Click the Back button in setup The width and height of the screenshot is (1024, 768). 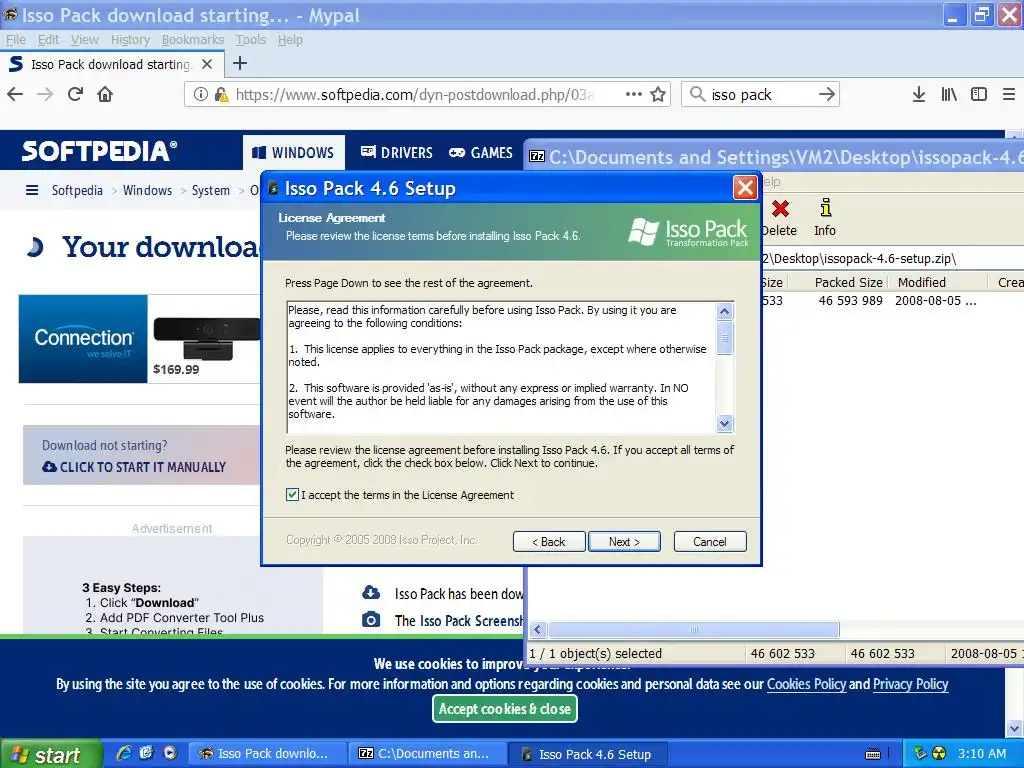pyautogui.click(x=549, y=541)
